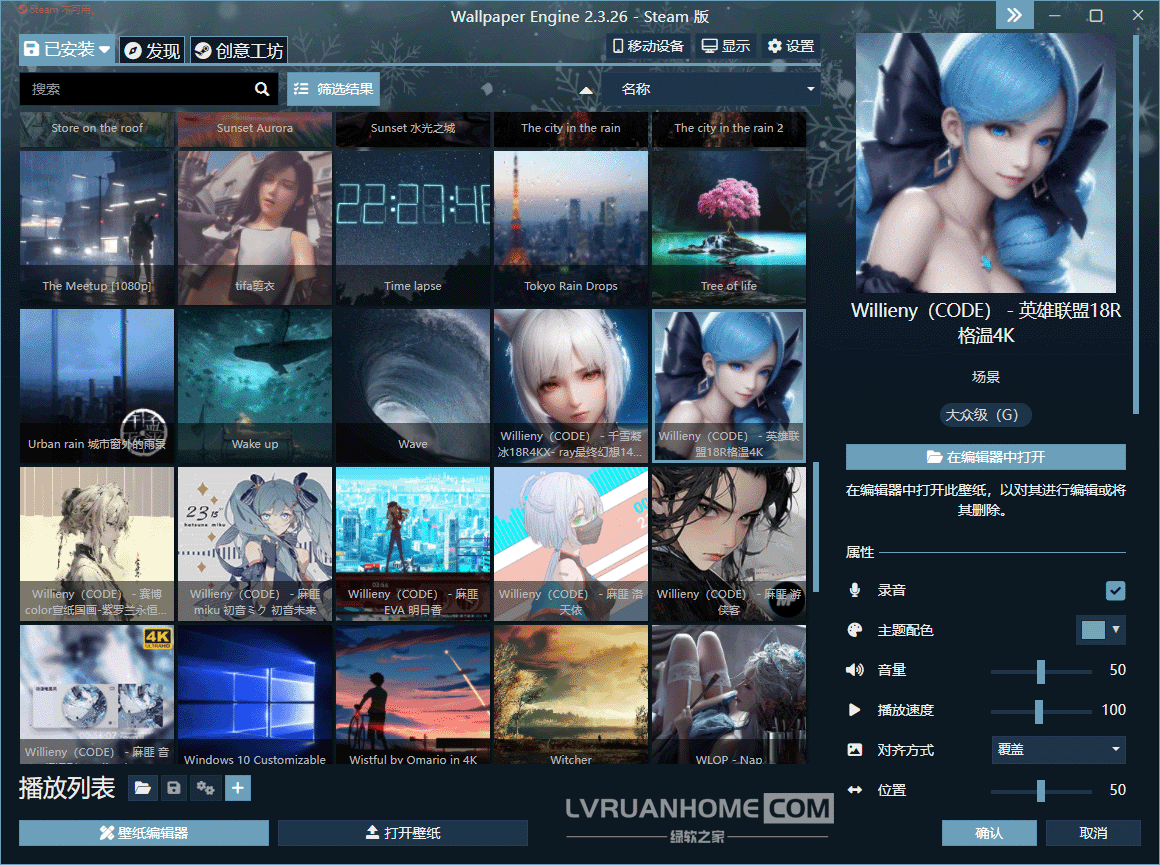The image size is (1160, 865).
Task: Uncheck the 录音 checkbox
Action: [x=1115, y=591]
